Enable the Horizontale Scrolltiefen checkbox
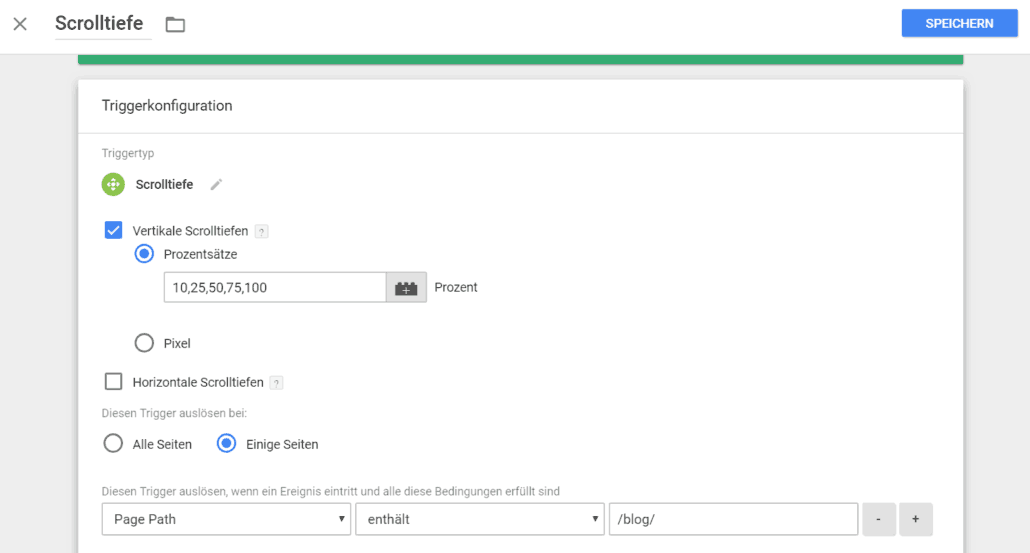The height and width of the screenshot is (553, 1030). [x=114, y=382]
